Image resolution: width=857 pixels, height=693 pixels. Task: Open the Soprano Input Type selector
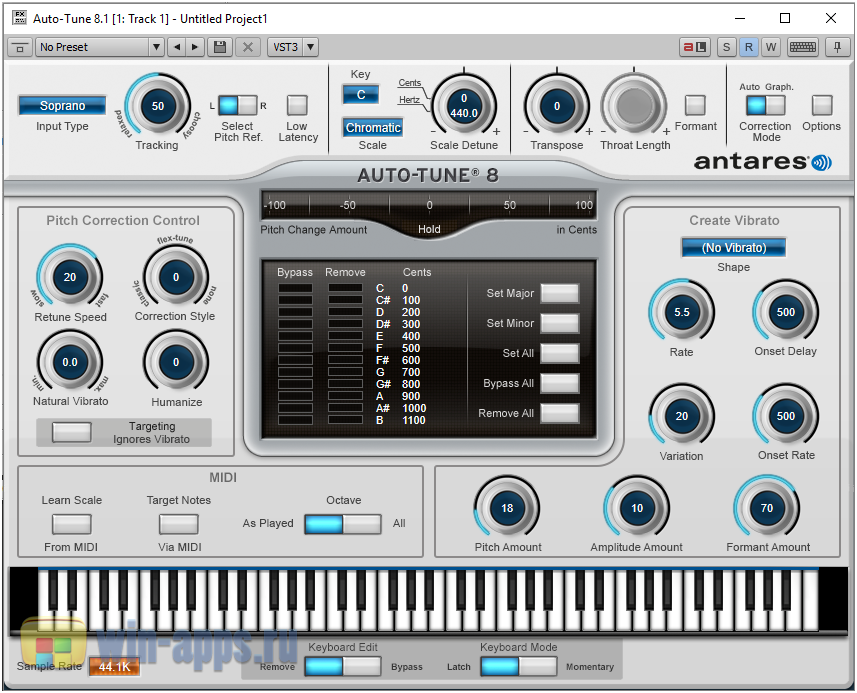(x=62, y=105)
